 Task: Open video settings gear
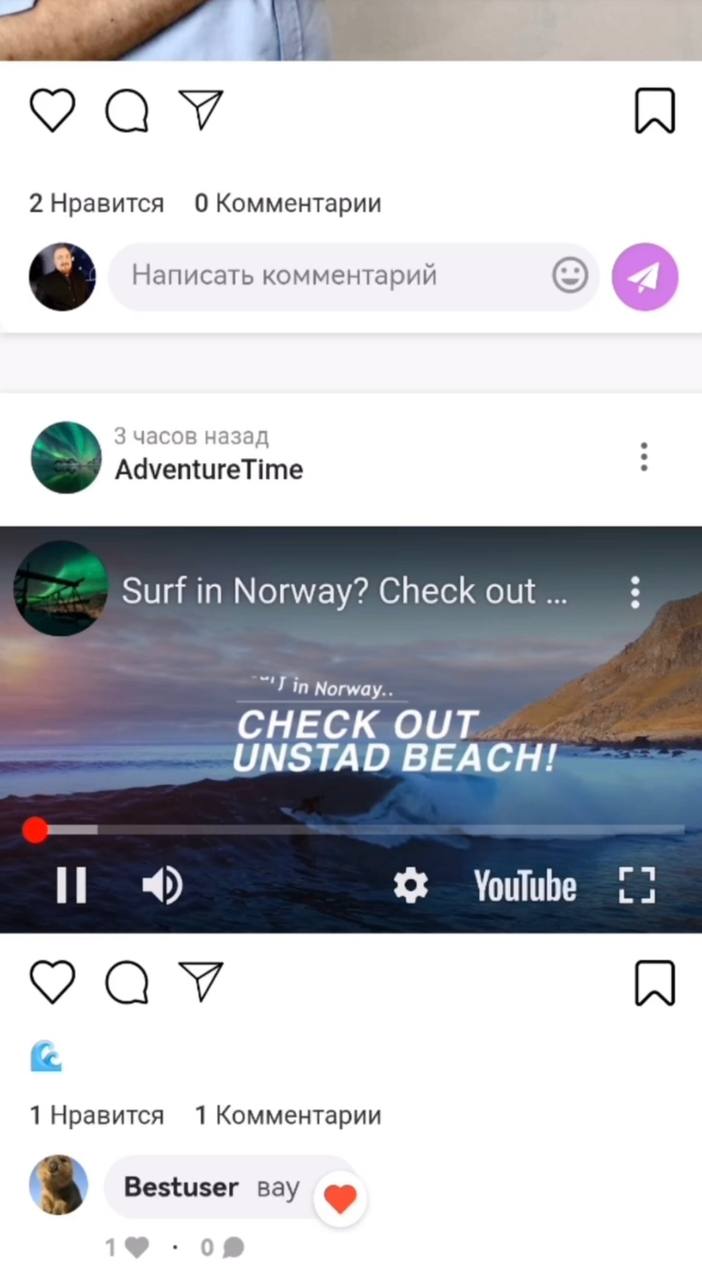point(410,885)
